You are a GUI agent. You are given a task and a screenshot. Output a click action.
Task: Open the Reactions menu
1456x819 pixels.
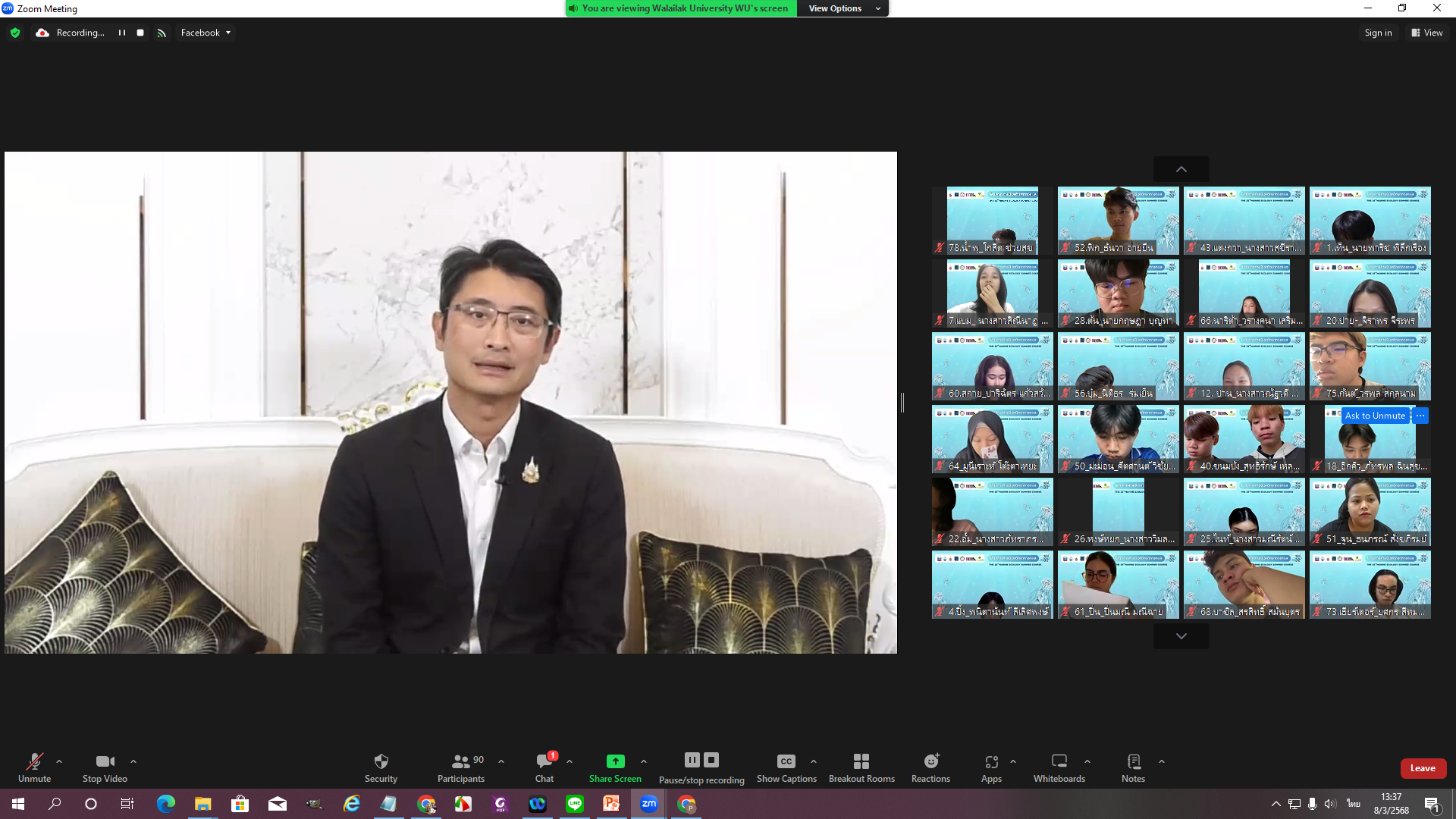click(x=930, y=767)
